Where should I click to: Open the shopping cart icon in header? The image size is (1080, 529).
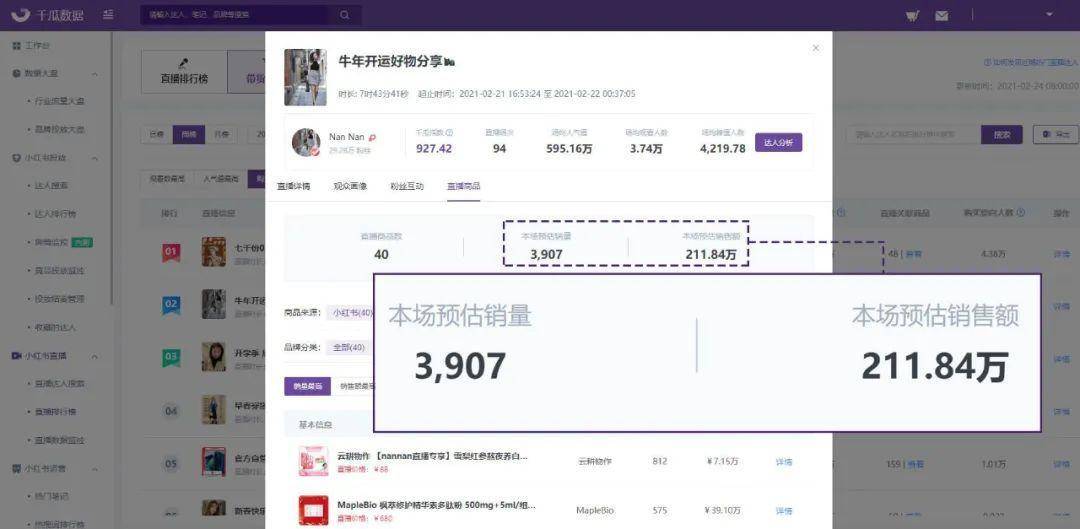coord(913,15)
